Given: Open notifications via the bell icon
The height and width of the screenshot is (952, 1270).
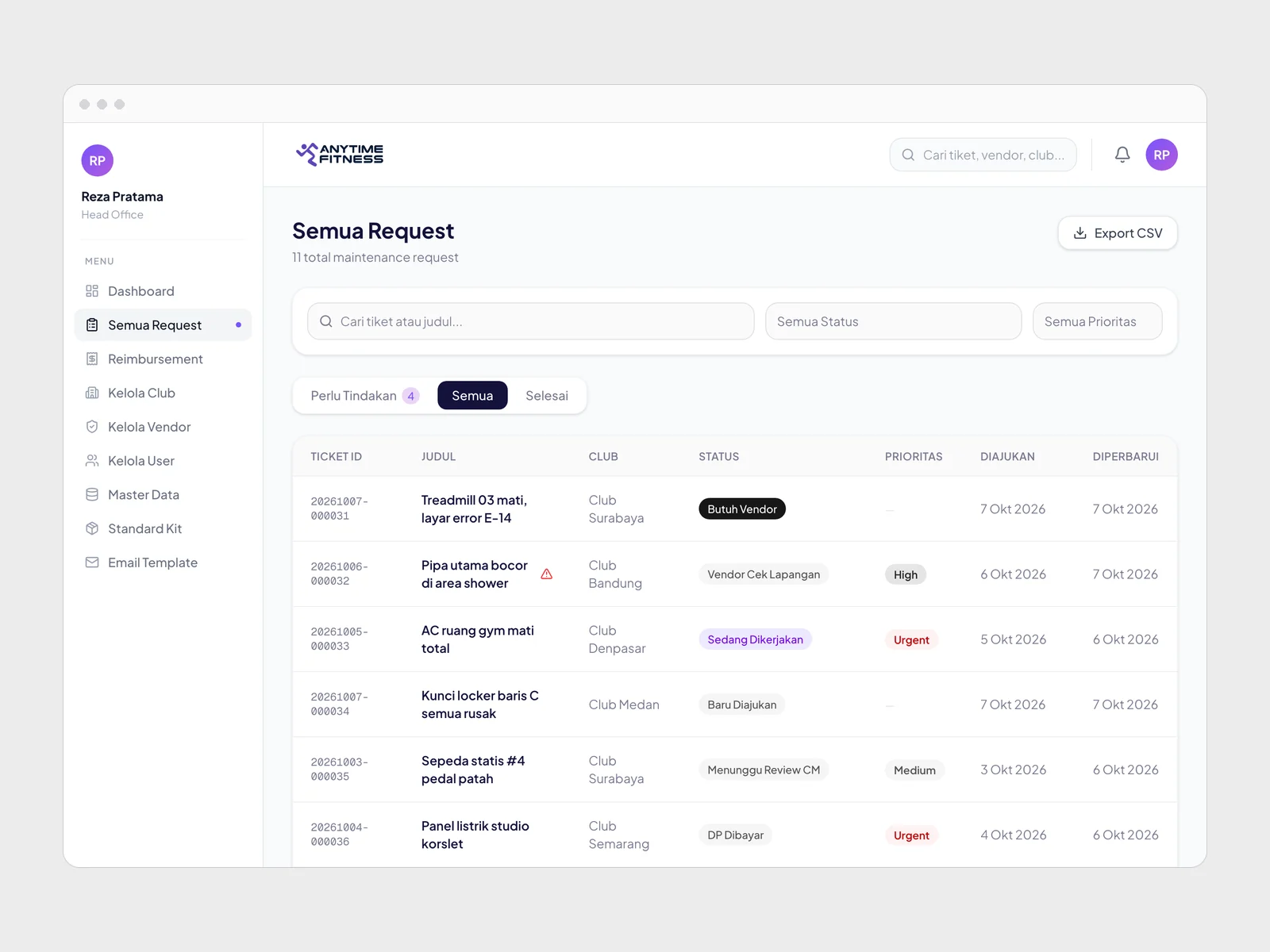Looking at the screenshot, I should (x=1122, y=155).
